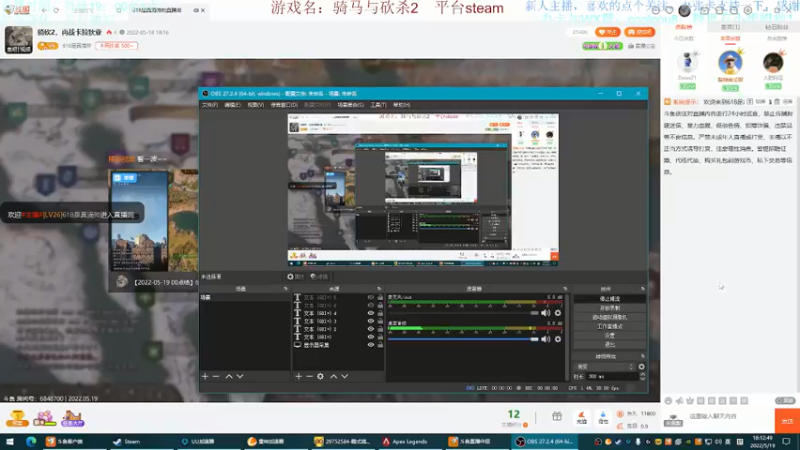Open the scene transition type dropdown

tap(605, 367)
